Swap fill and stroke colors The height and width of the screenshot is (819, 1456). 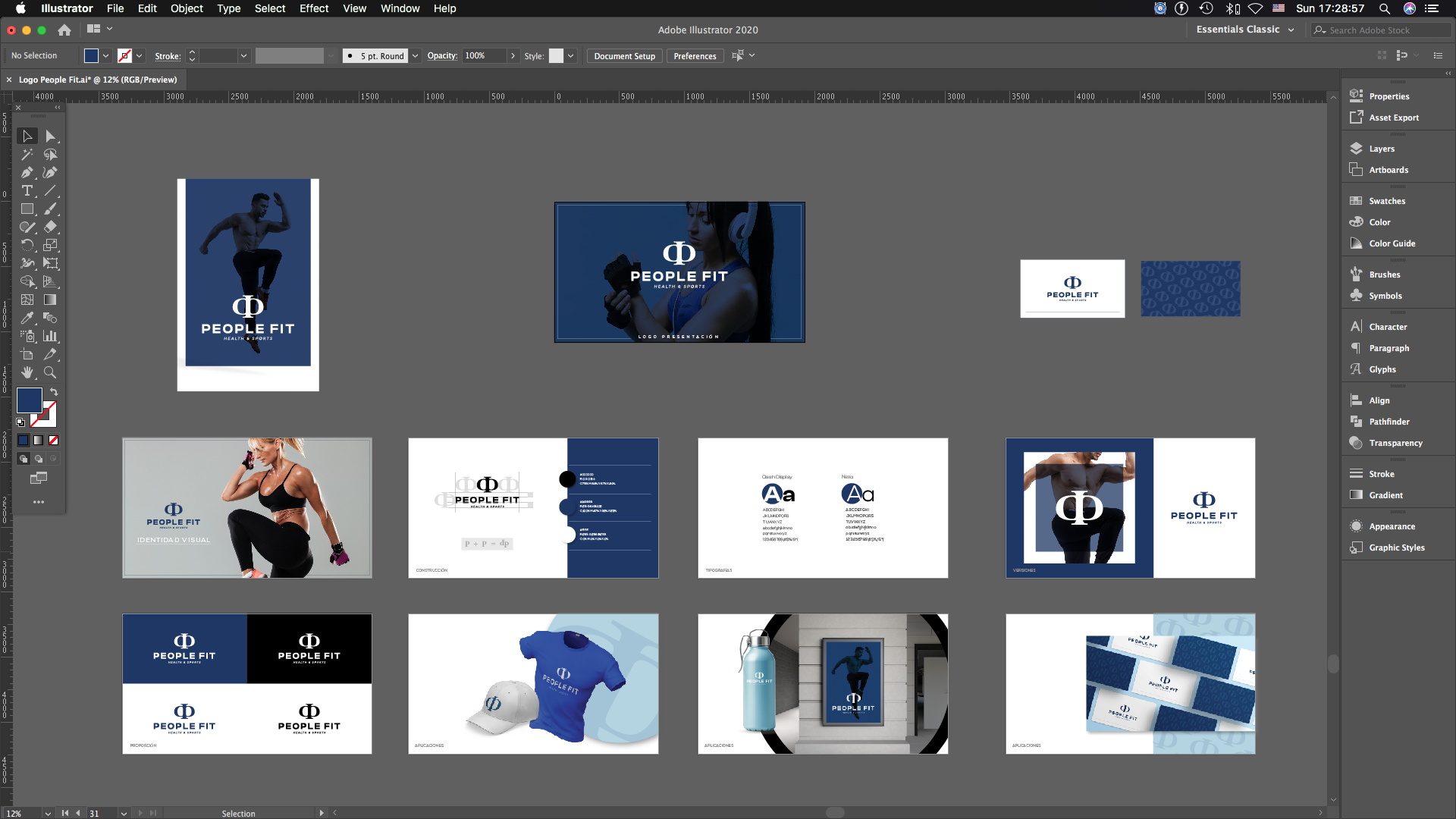click(54, 392)
